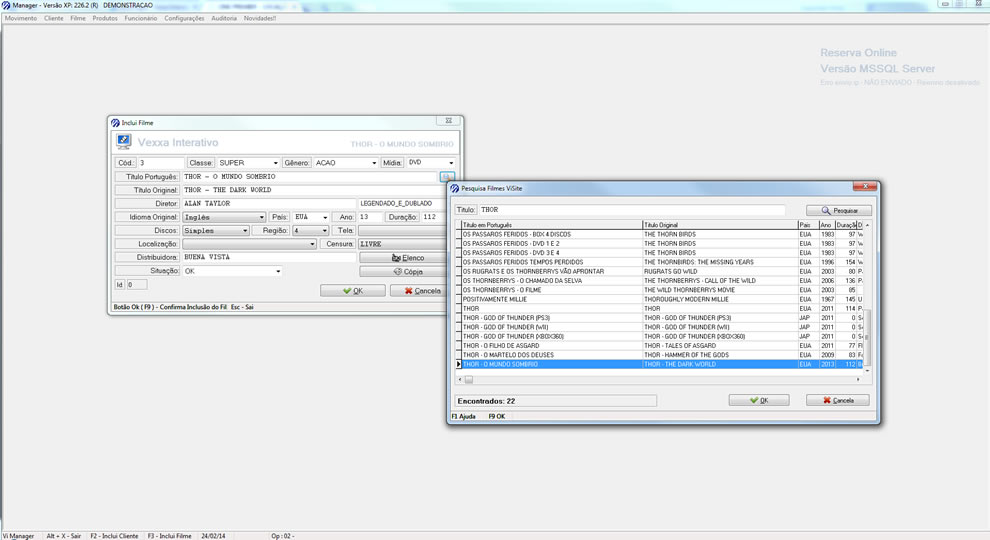
Task: Open the Movimento menu
Action: pyautogui.click(x=21, y=18)
